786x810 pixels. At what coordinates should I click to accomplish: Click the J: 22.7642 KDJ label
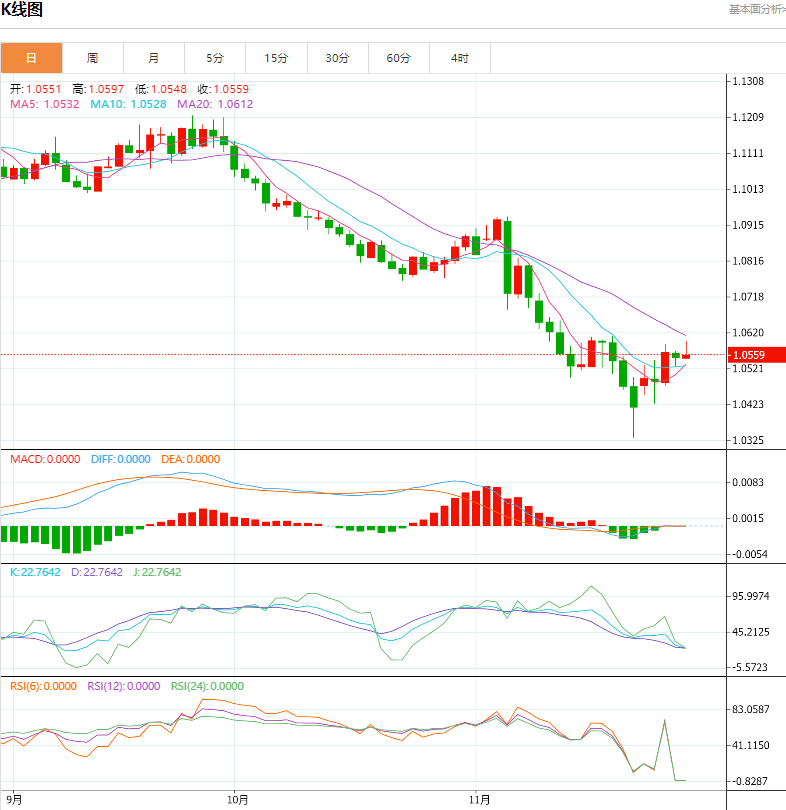tap(157, 572)
